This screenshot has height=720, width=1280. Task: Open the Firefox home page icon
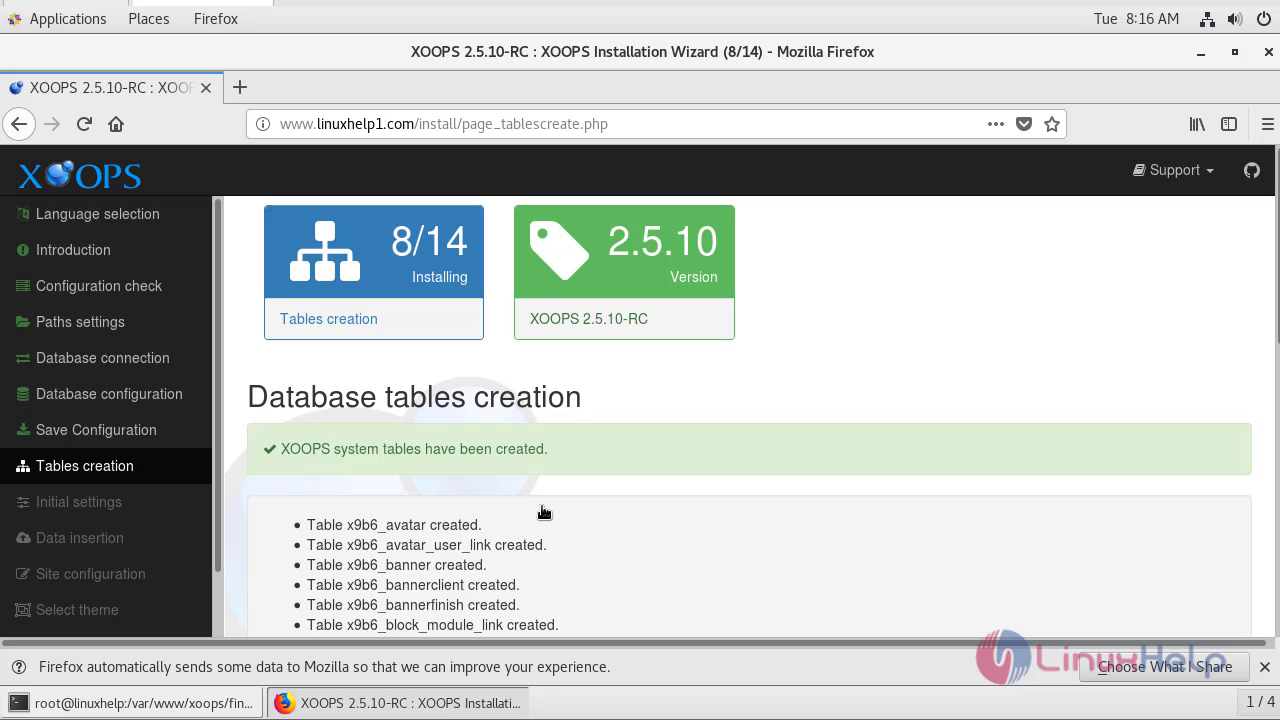pyautogui.click(x=116, y=124)
